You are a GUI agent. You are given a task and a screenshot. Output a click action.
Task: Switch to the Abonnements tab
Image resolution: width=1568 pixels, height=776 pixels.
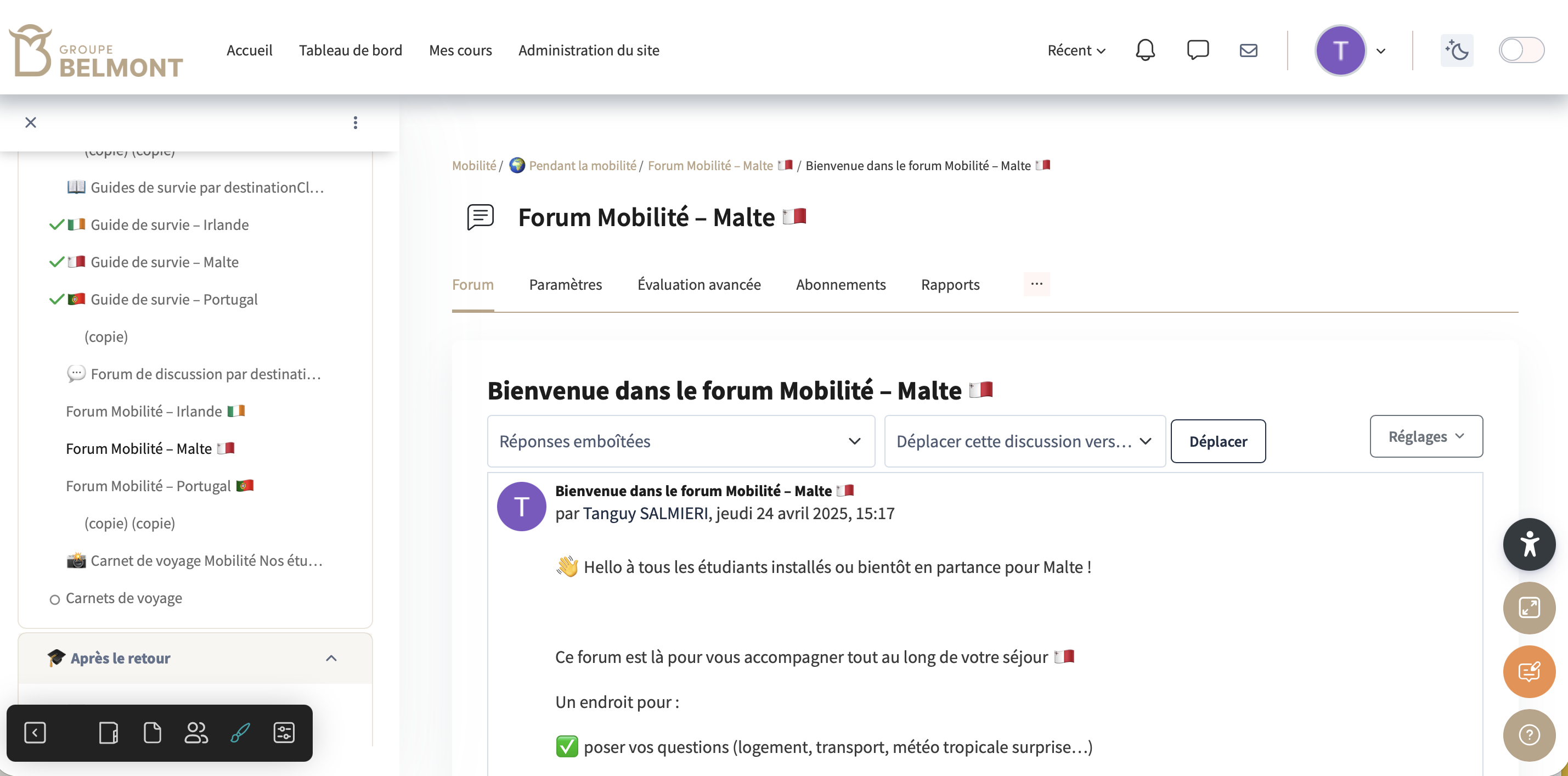(x=841, y=284)
